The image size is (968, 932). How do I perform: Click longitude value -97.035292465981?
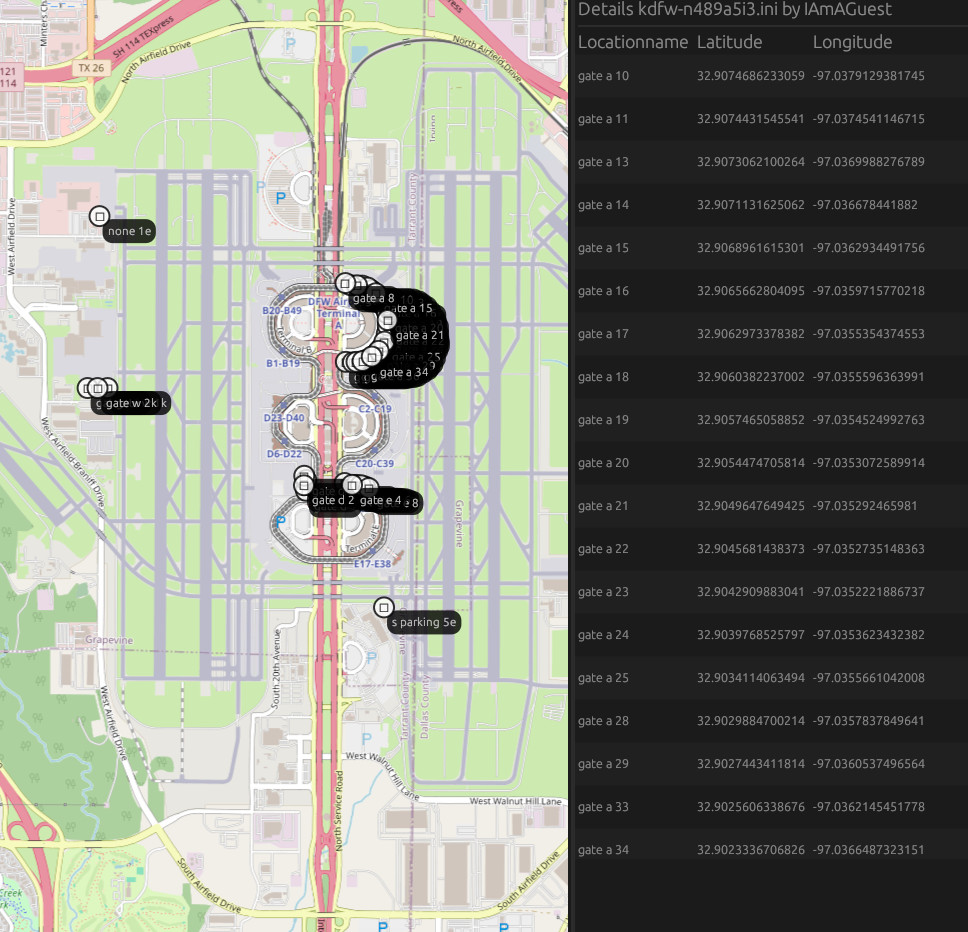coord(865,506)
